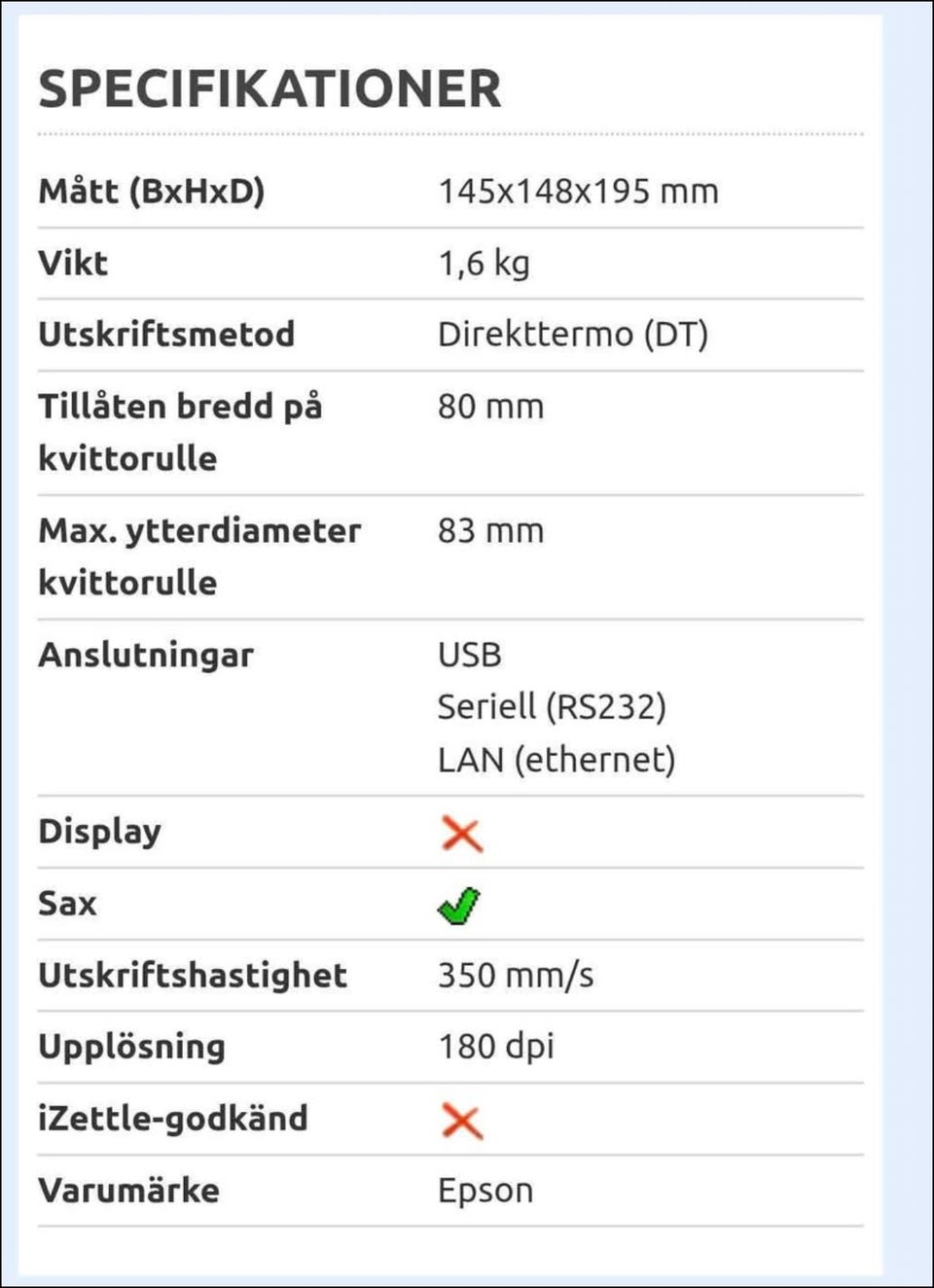Click the Direkttermo (DT) value
Screen dimensions: 934x1288
click(572, 335)
